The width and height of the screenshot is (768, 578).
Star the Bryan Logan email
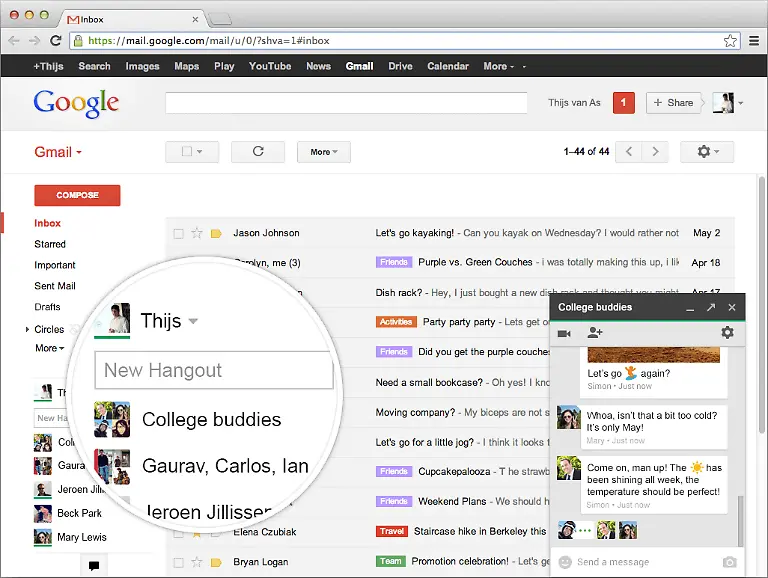coord(197,562)
